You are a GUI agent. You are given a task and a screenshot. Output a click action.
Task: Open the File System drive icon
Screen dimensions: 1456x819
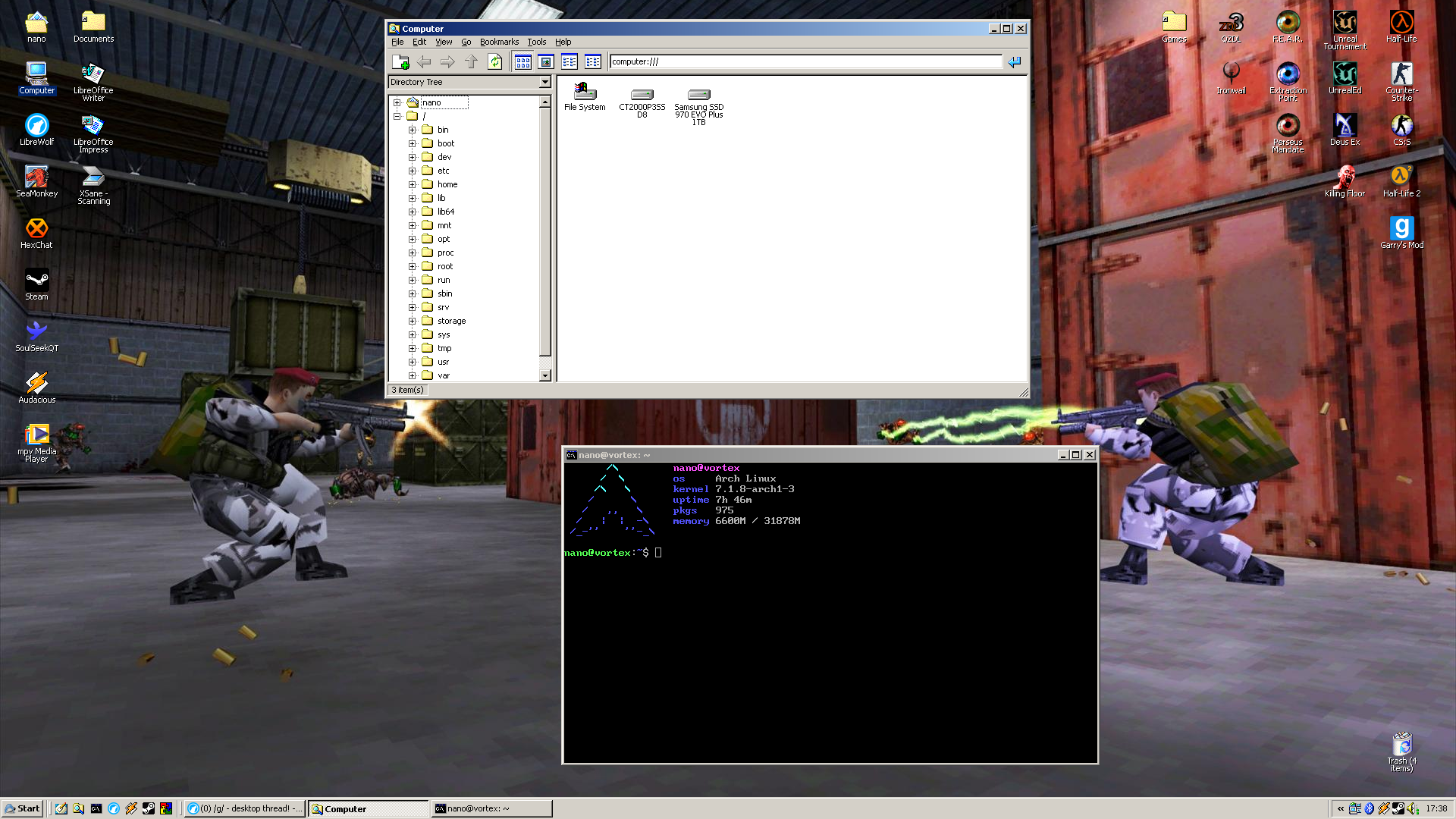(x=585, y=96)
